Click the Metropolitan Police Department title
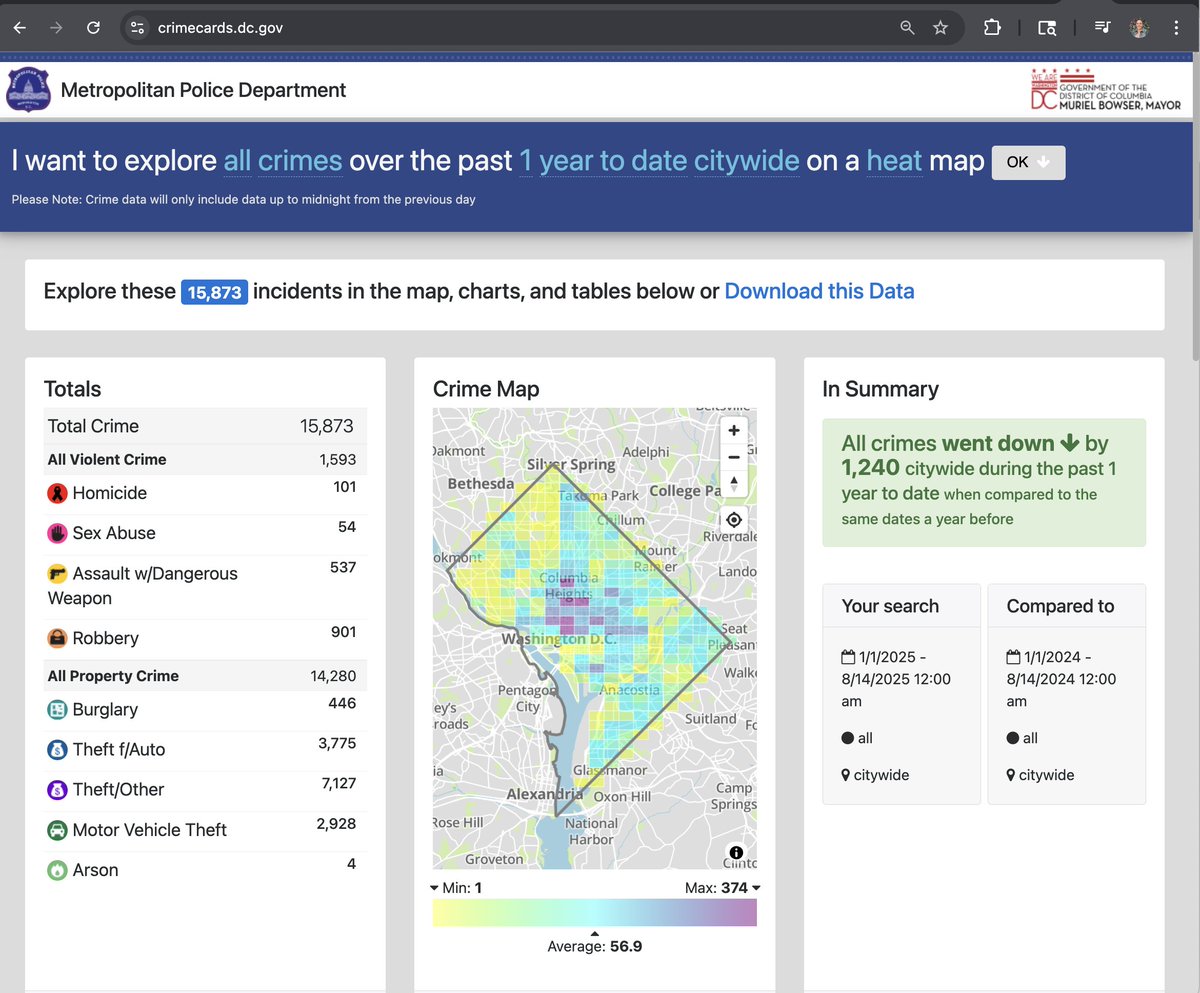The height and width of the screenshot is (993, 1200). [203, 90]
